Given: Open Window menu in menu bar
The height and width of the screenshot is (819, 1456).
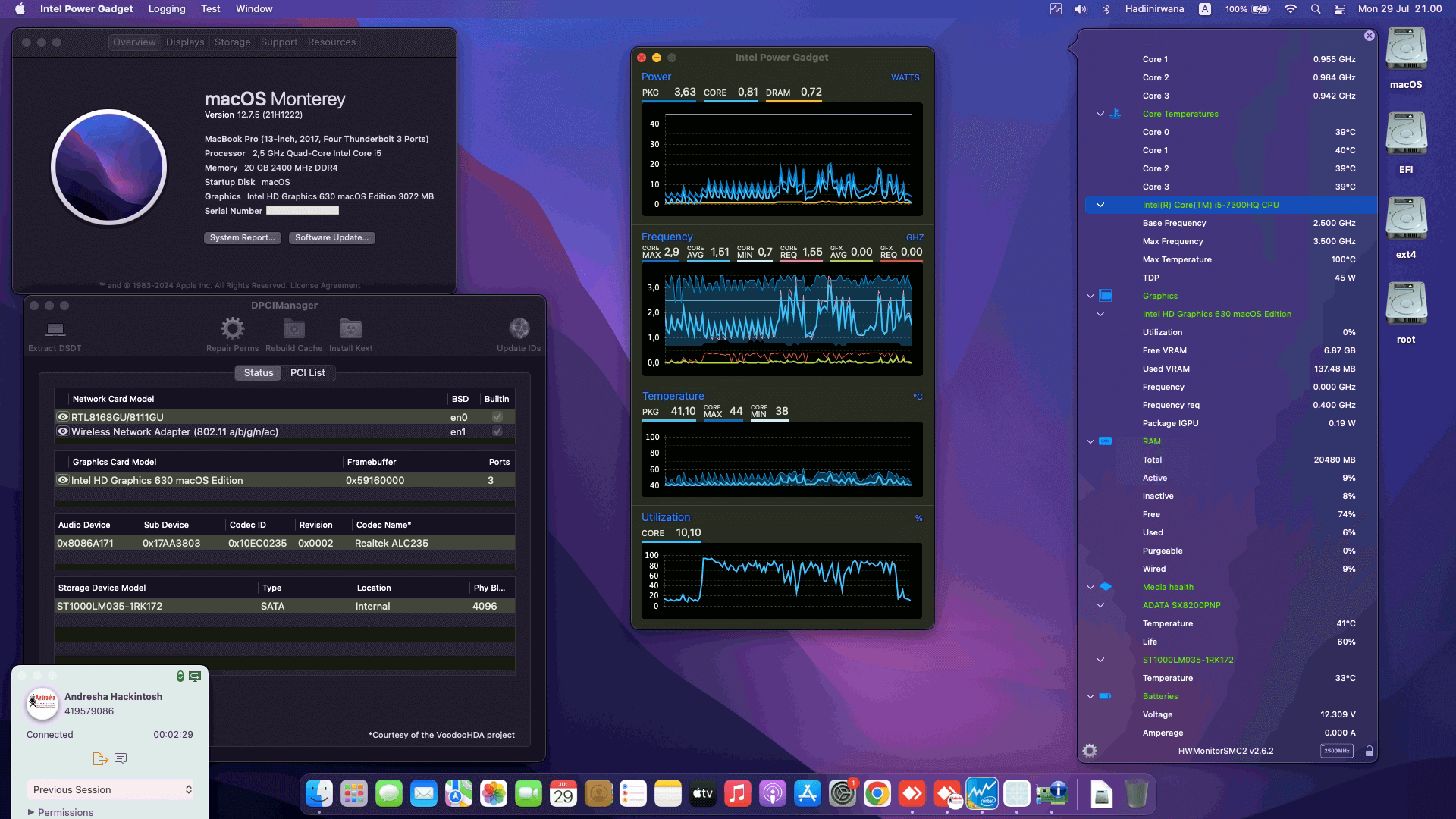Looking at the screenshot, I should click(x=254, y=9).
